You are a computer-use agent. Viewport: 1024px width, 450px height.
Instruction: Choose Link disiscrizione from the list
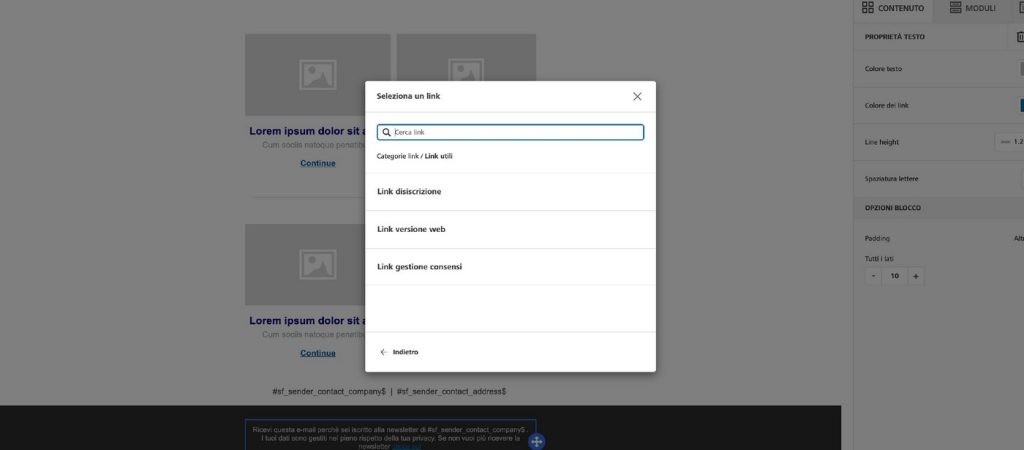(510, 192)
